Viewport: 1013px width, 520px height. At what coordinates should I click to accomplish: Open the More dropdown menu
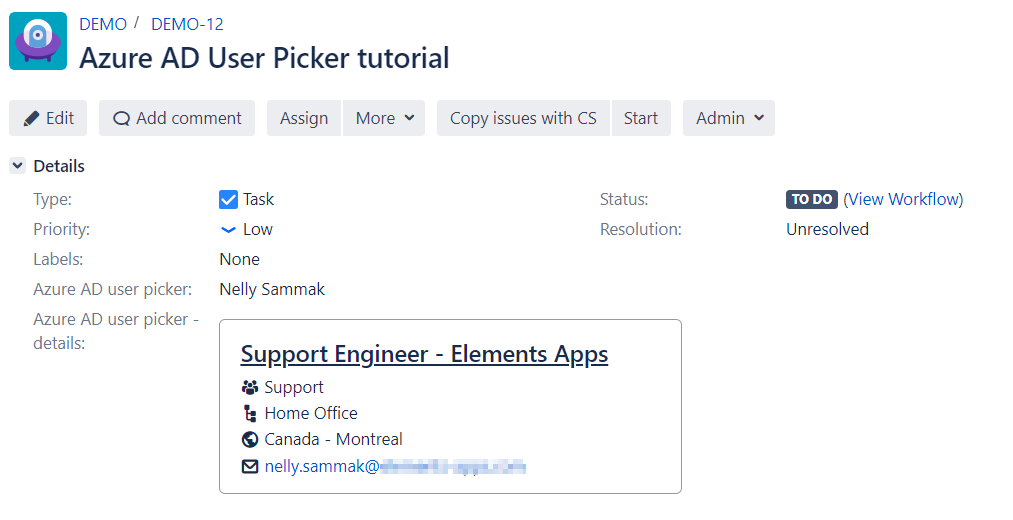384,118
